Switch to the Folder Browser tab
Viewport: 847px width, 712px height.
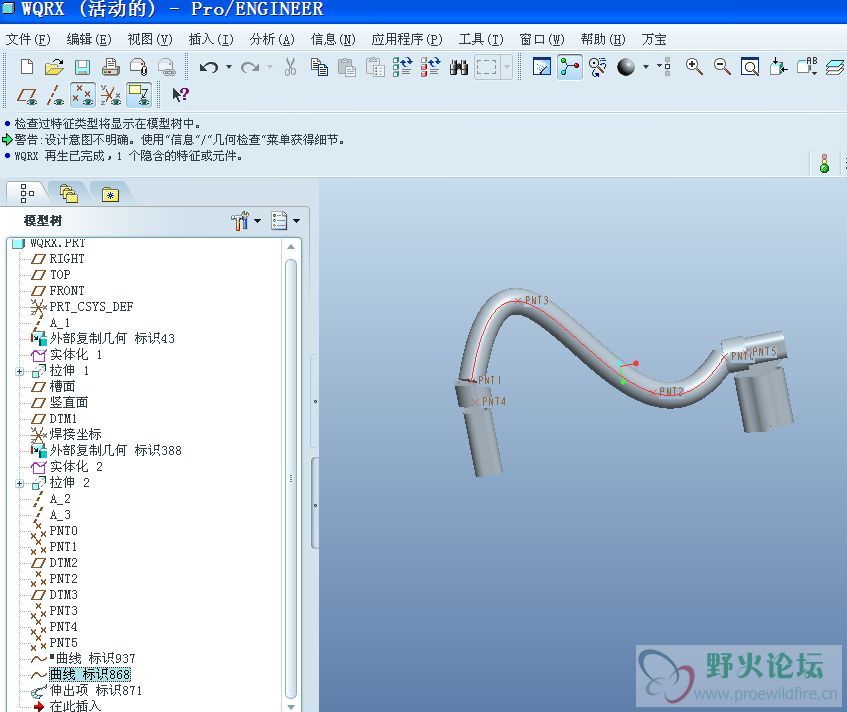click(x=69, y=193)
